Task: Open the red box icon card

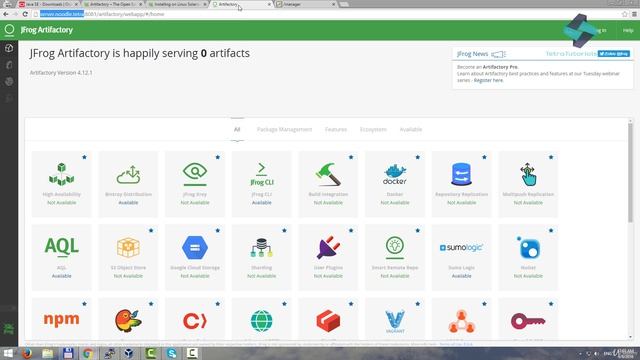Action: (328, 320)
